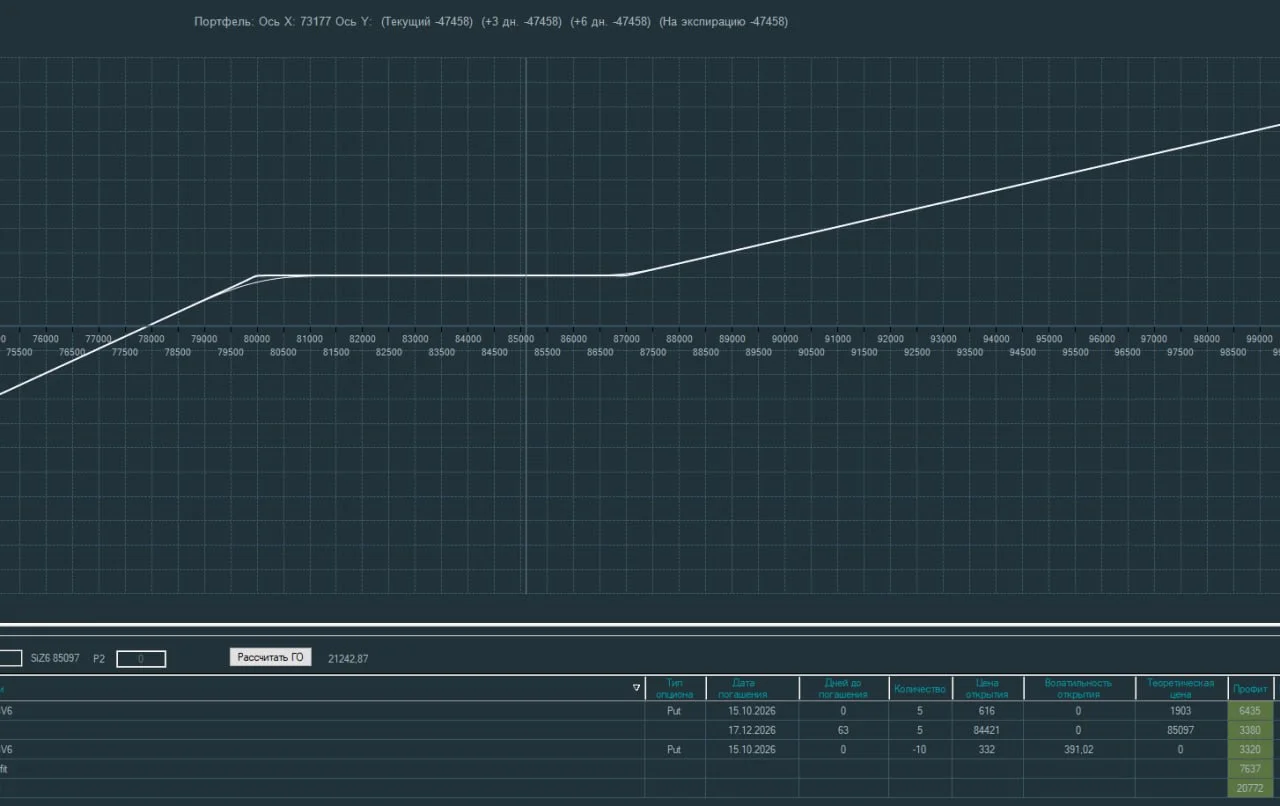The image size is (1280, 806).
Task: Click the "Профит" column header
Action: 1249,688
